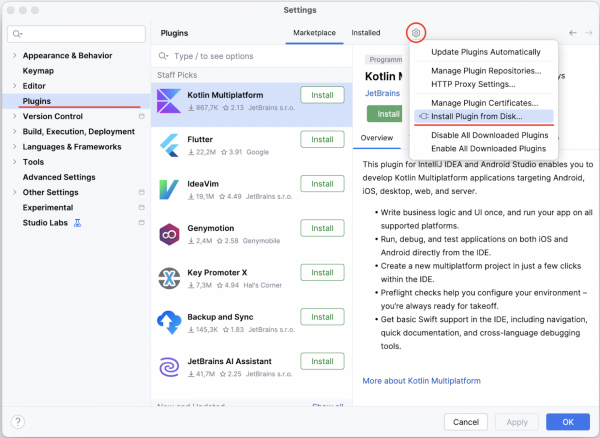
Task: Install the Flutter plugin
Action: click(322, 139)
